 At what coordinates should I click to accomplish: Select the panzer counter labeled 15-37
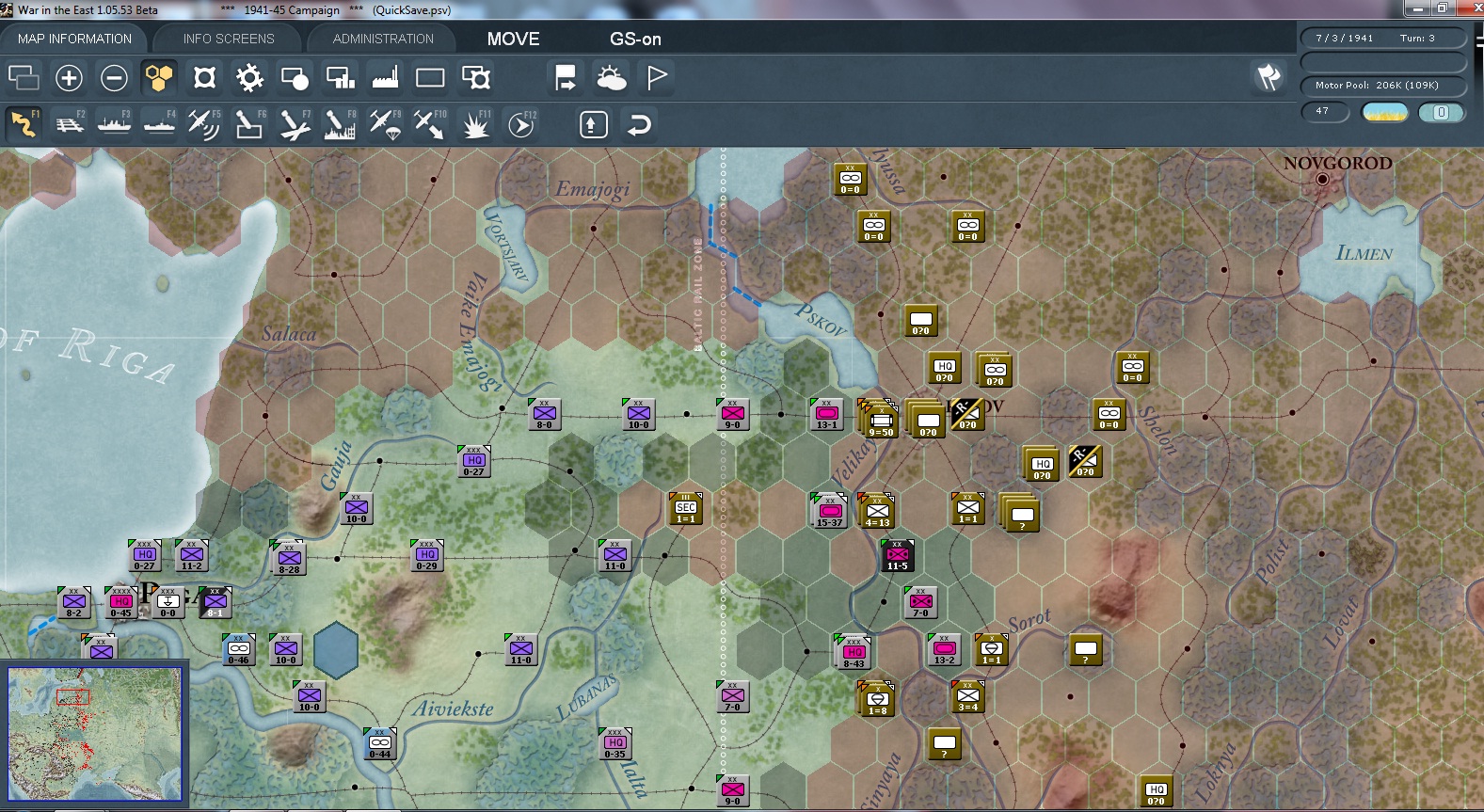click(829, 511)
